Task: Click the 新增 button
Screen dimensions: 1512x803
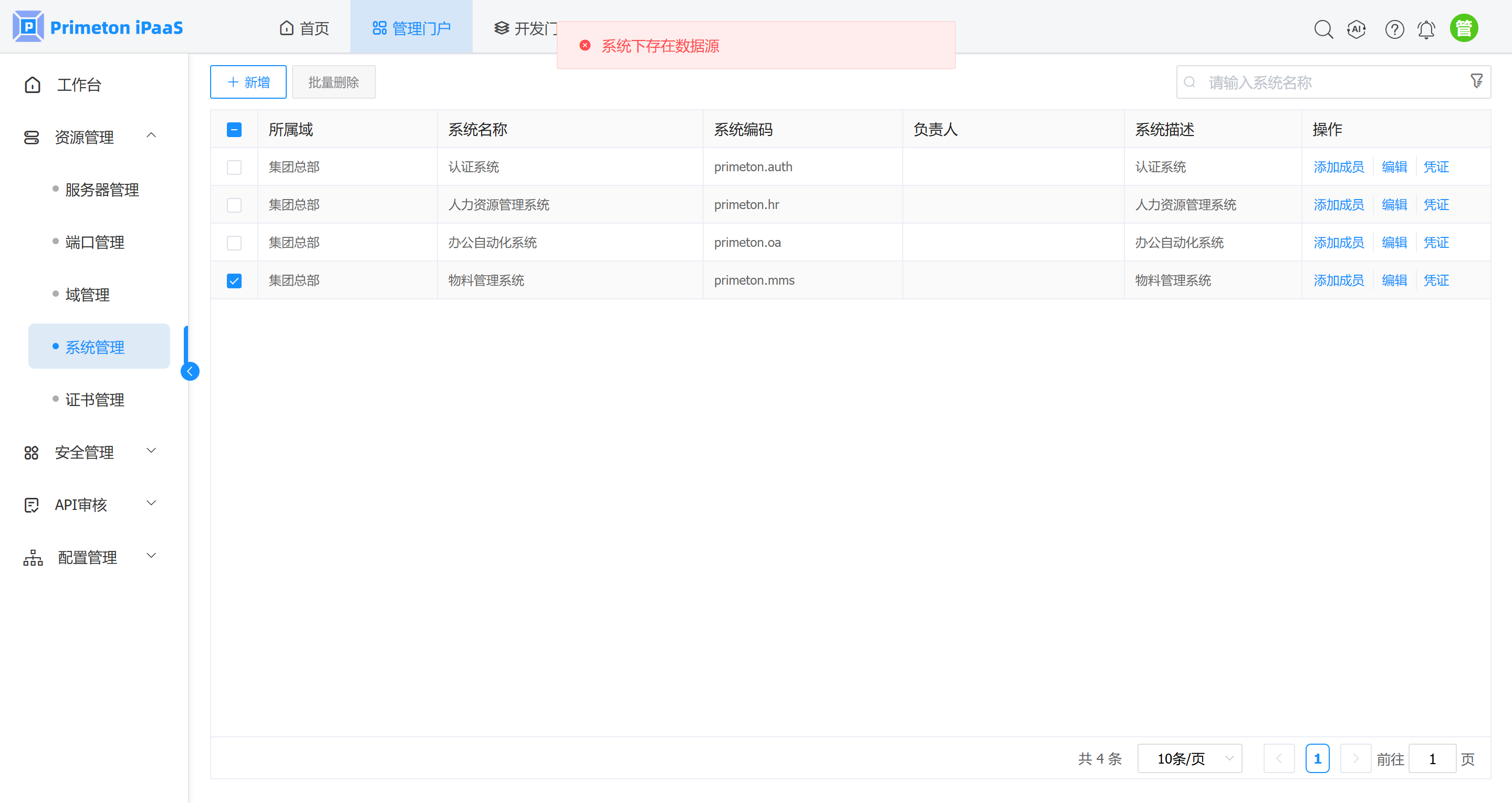Action: pos(248,81)
